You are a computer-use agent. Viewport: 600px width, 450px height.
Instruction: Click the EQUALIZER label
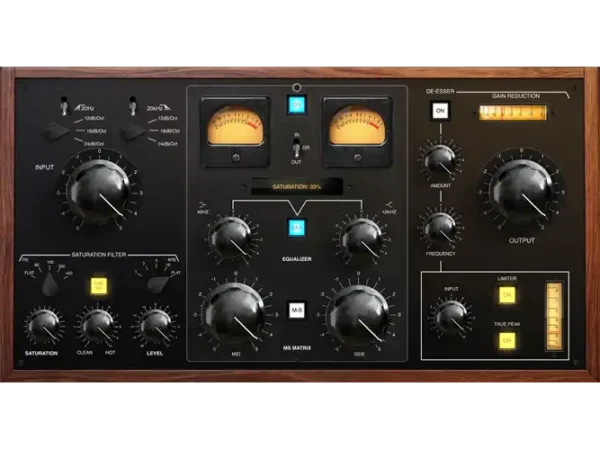tap(297, 259)
